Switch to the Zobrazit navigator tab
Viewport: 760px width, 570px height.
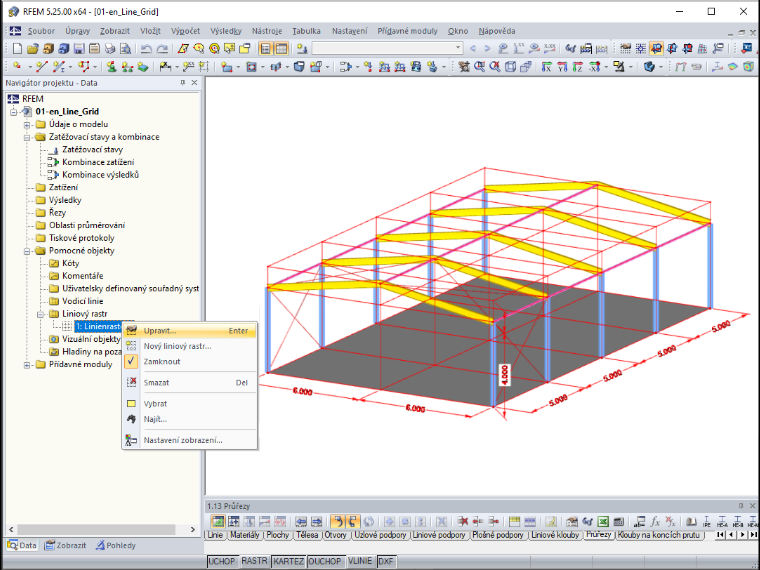pyautogui.click(x=65, y=545)
